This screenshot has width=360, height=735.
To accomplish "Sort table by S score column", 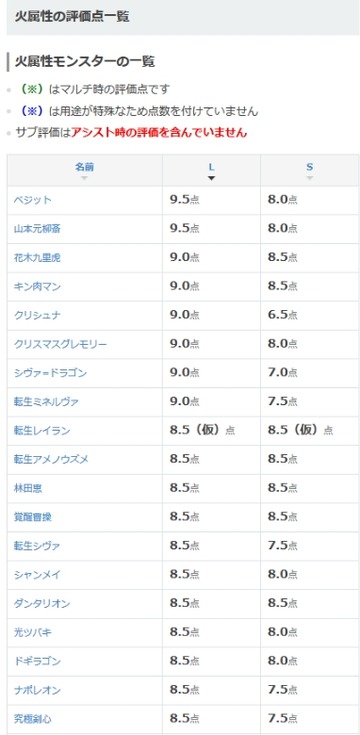I will coord(309,167).
